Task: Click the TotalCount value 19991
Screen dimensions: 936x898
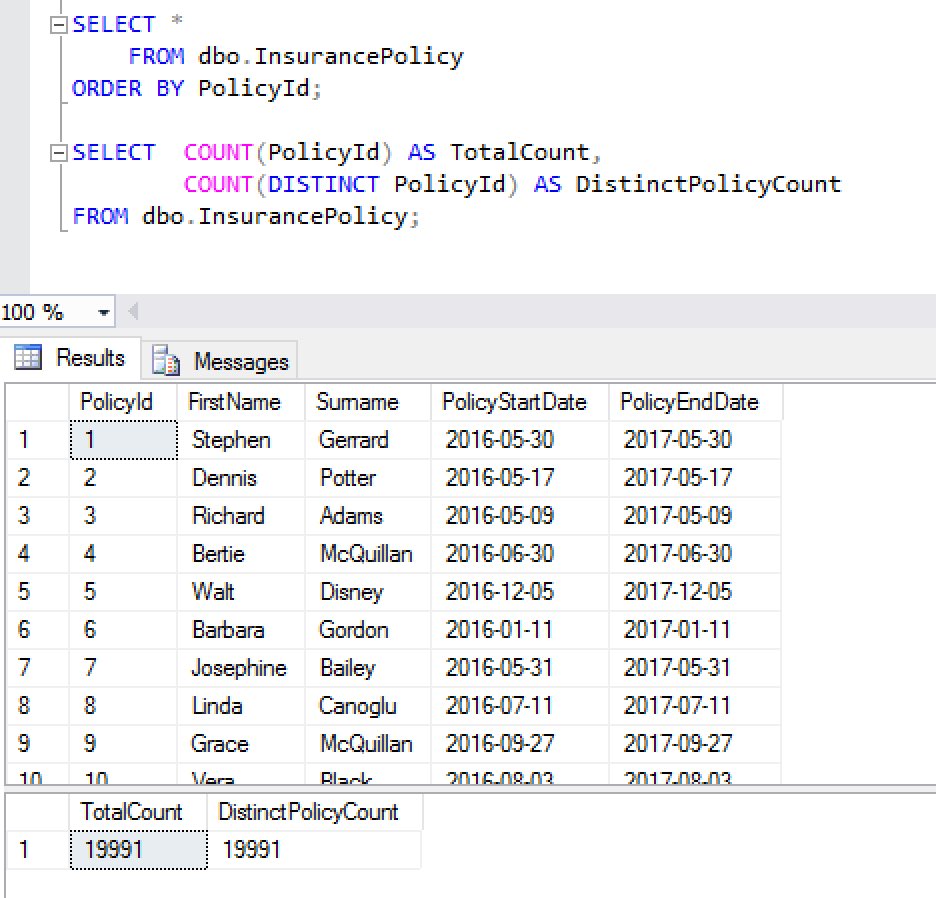Action: pos(138,850)
